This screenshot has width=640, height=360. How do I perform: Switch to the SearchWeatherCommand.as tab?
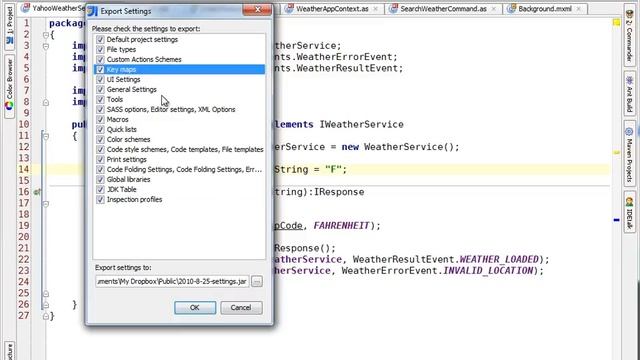click(443, 9)
